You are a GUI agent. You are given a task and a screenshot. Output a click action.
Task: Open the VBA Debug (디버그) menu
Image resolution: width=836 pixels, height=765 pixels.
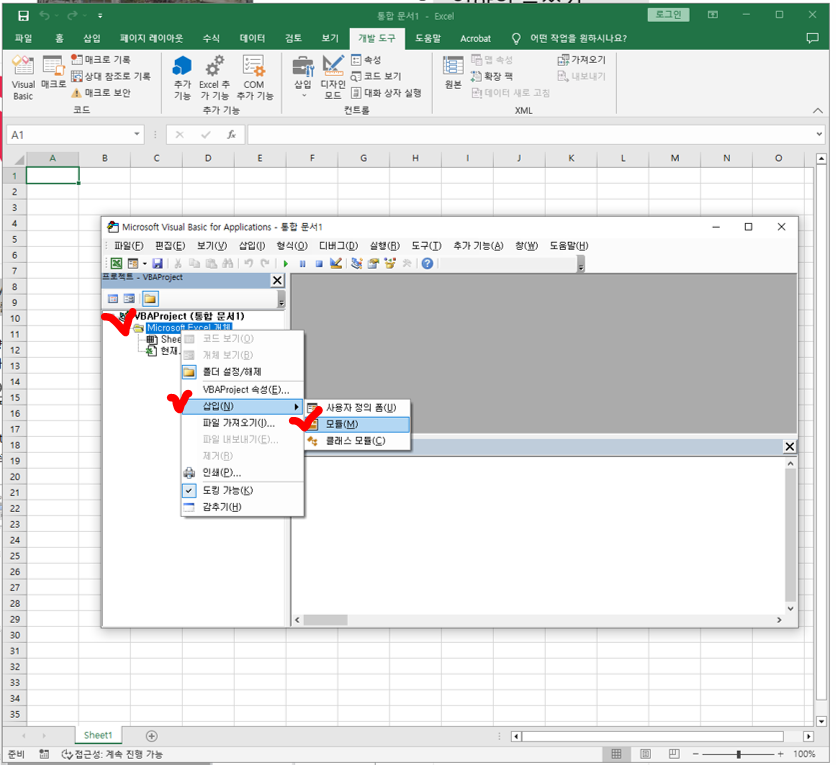click(338, 246)
